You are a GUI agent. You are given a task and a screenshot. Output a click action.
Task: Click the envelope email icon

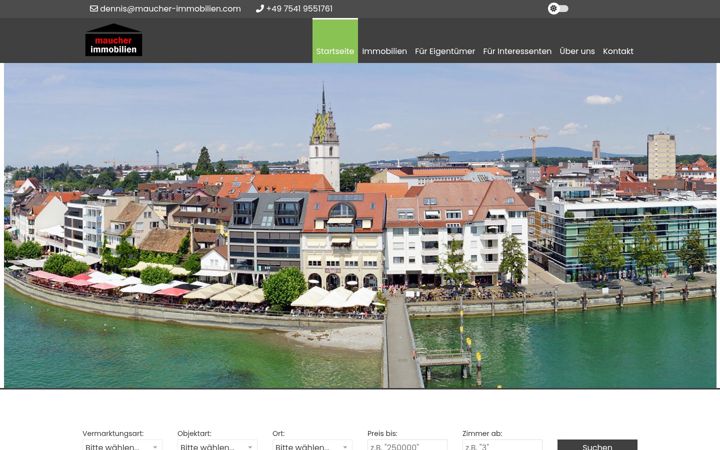pyautogui.click(x=94, y=9)
